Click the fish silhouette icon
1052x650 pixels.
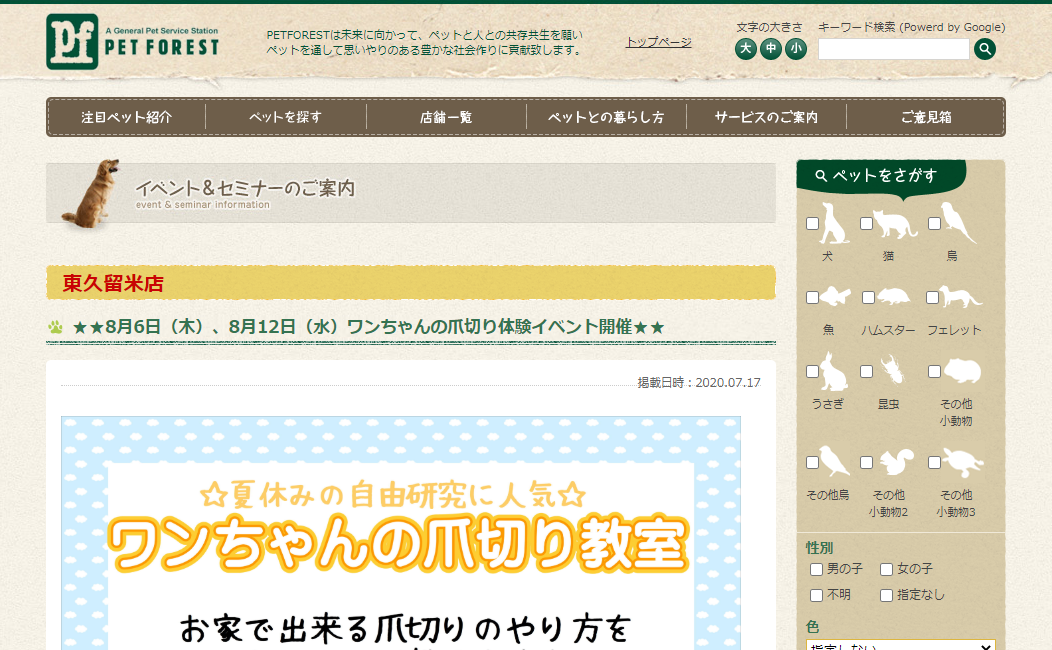pos(836,296)
